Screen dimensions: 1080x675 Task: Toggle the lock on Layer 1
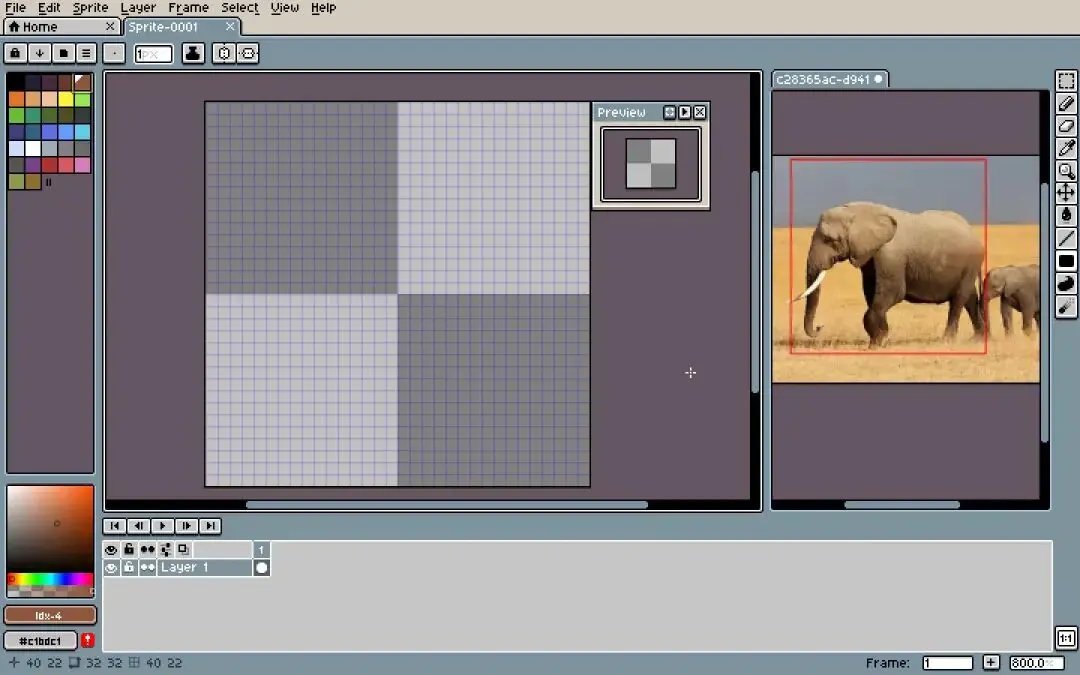(x=129, y=568)
